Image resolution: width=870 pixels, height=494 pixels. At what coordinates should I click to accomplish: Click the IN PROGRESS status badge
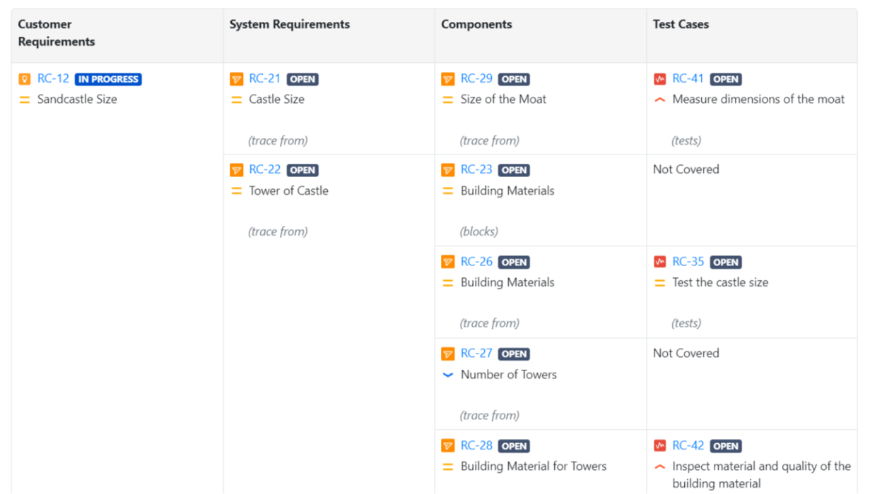108,79
